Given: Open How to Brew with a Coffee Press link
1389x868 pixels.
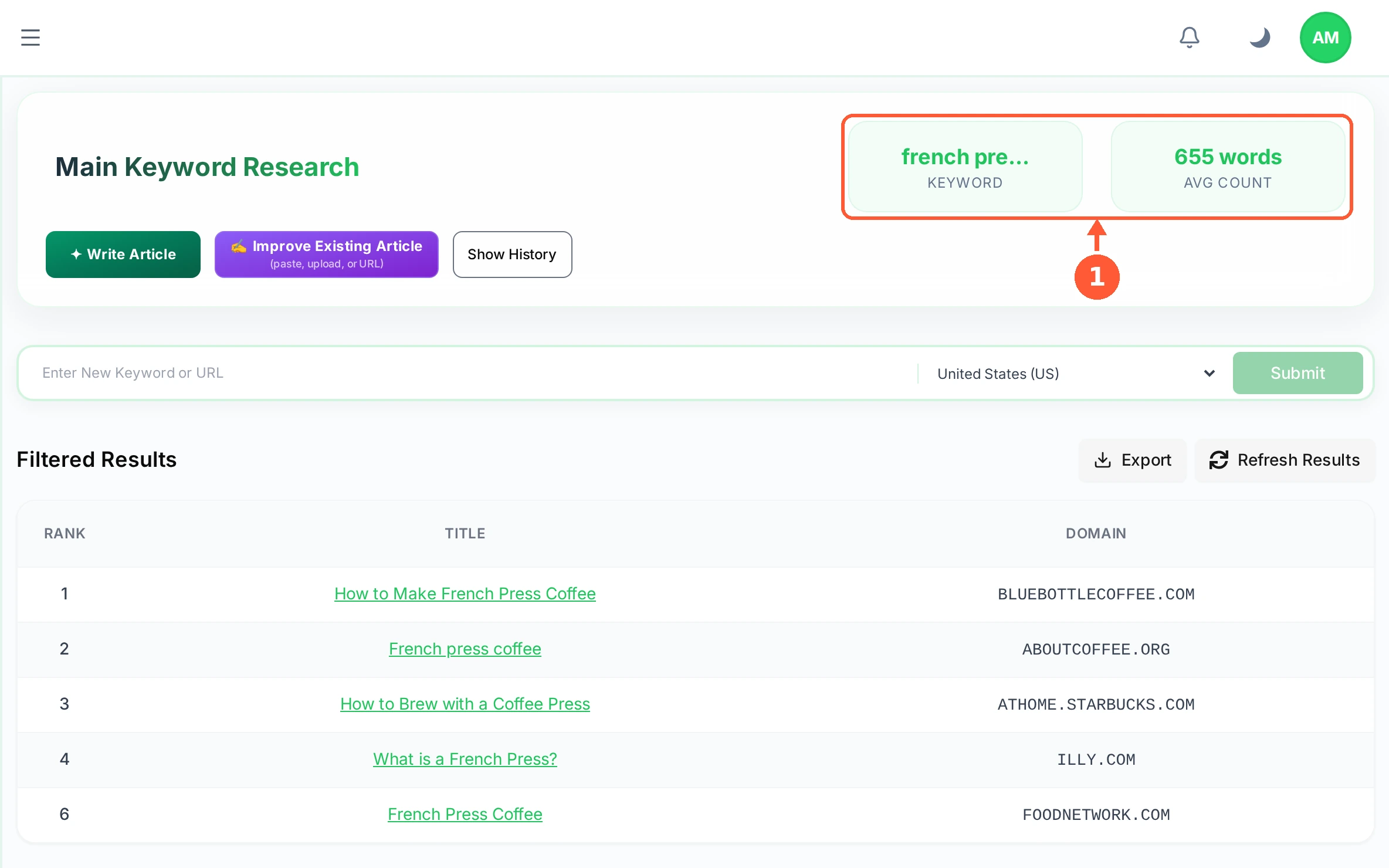Looking at the screenshot, I should pos(465,704).
